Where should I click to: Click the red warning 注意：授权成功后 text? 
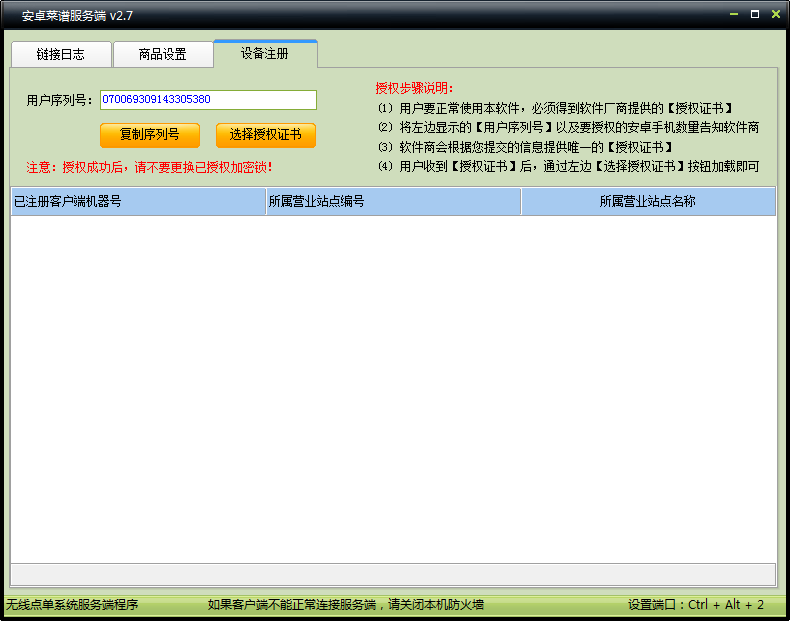coord(149,167)
